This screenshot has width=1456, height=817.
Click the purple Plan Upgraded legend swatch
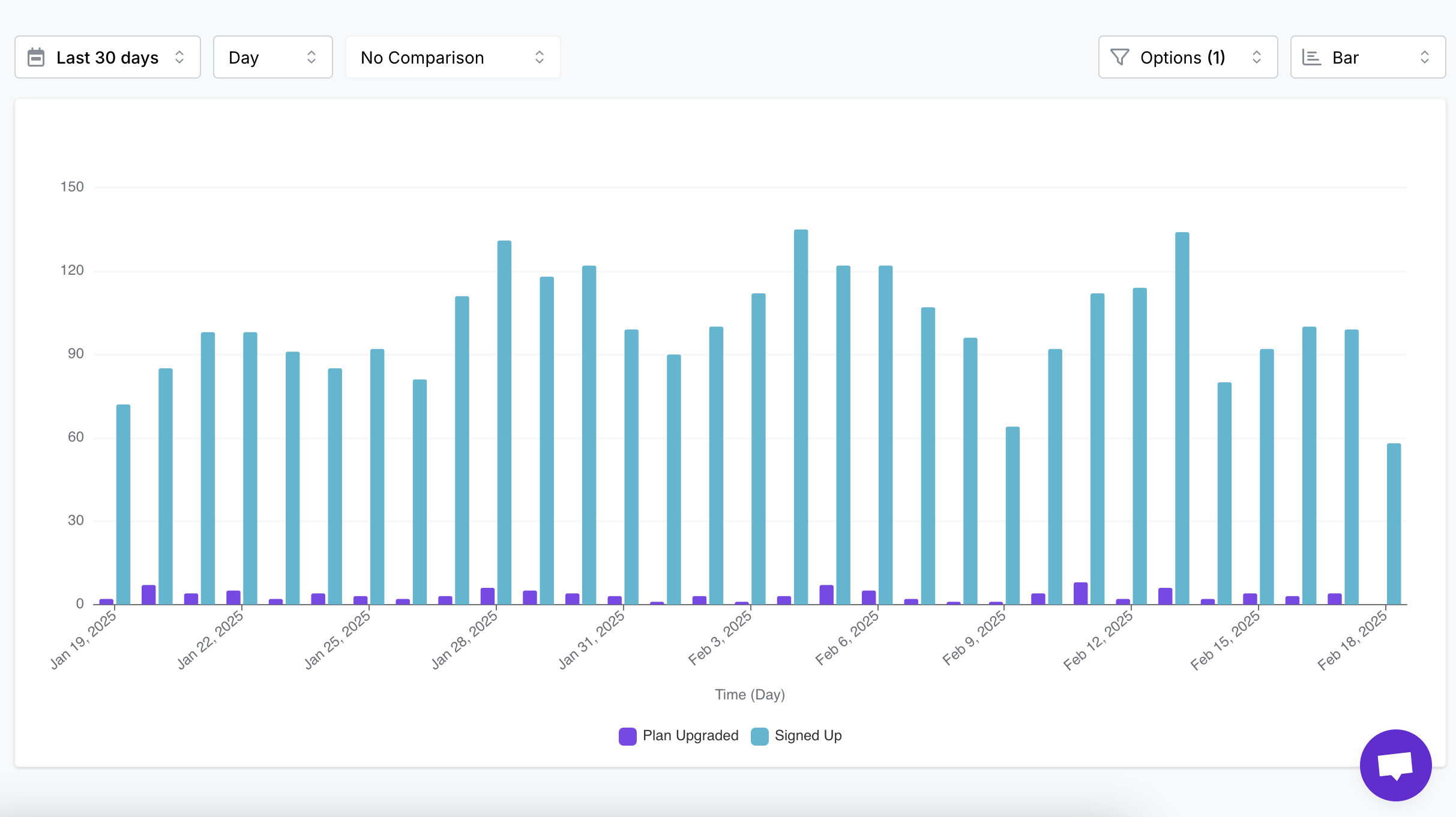627,736
